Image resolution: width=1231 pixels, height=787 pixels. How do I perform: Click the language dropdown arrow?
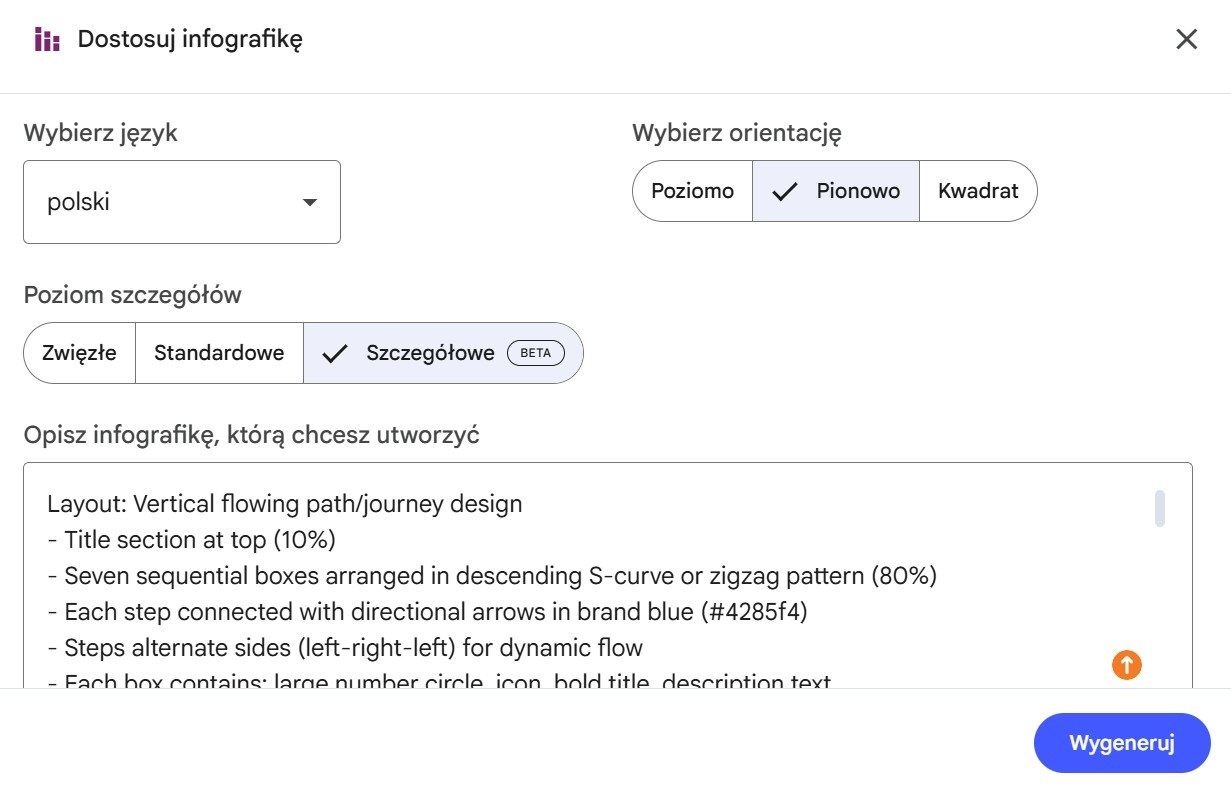tap(310, 202)
